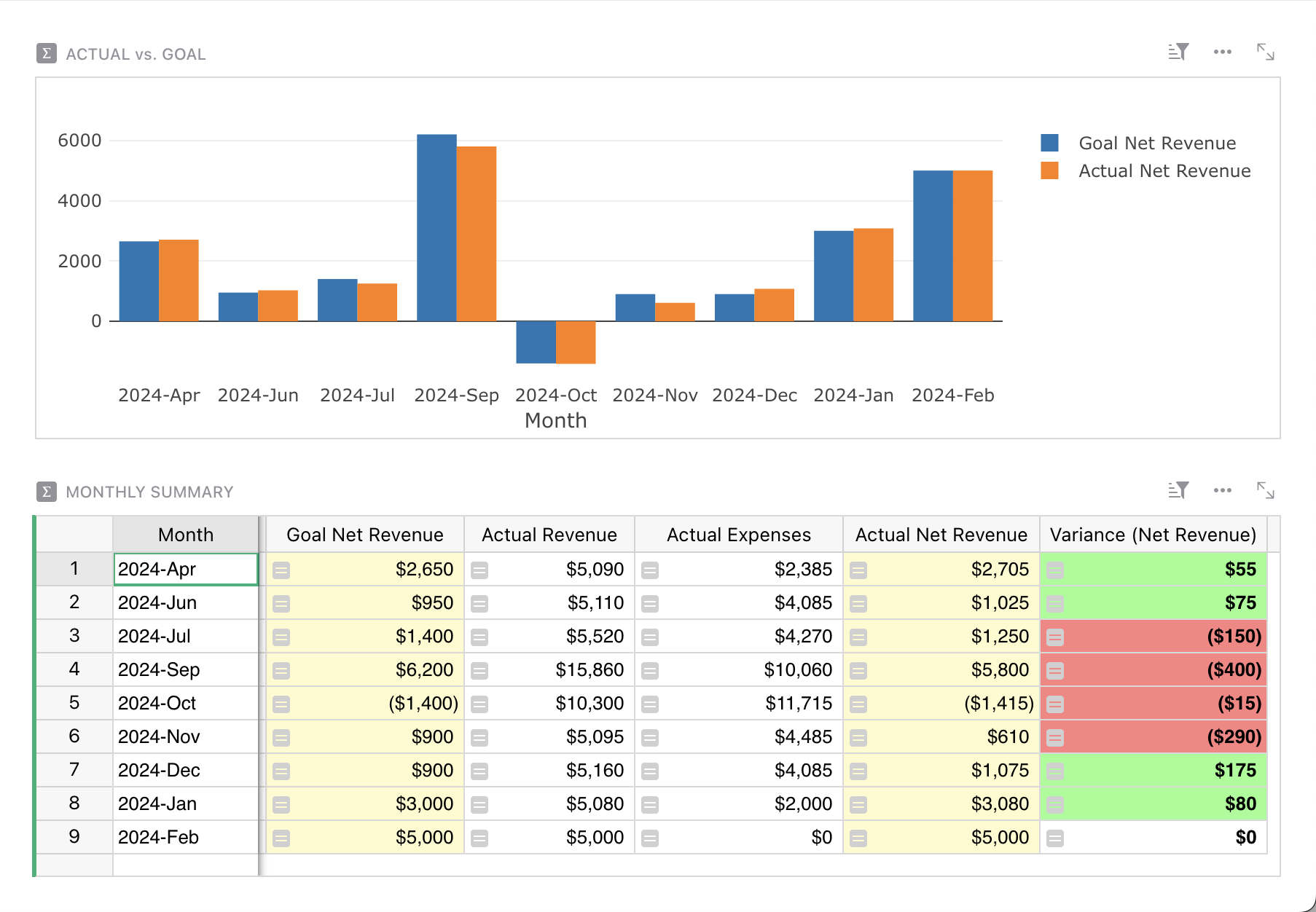Open sort and filter for the MONTHLY SUMMARY table

(1178, 490)
